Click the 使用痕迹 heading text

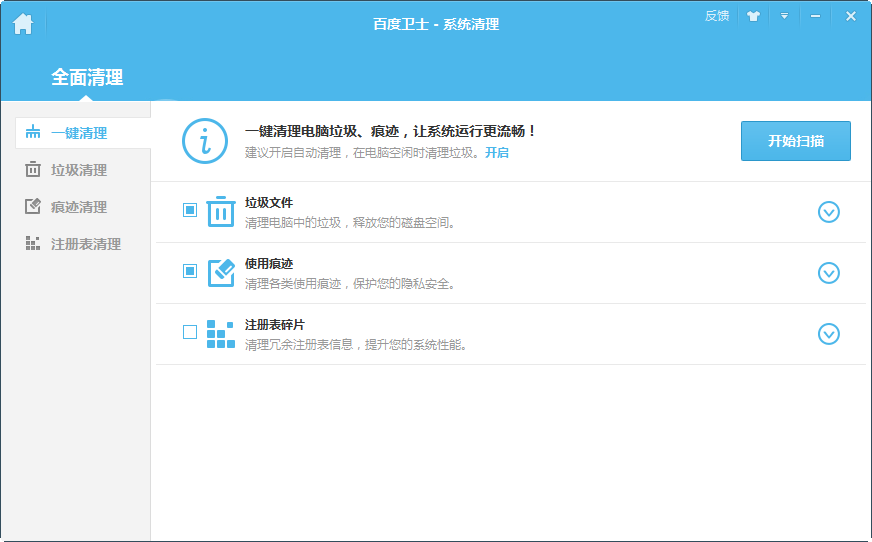point(269,264)
